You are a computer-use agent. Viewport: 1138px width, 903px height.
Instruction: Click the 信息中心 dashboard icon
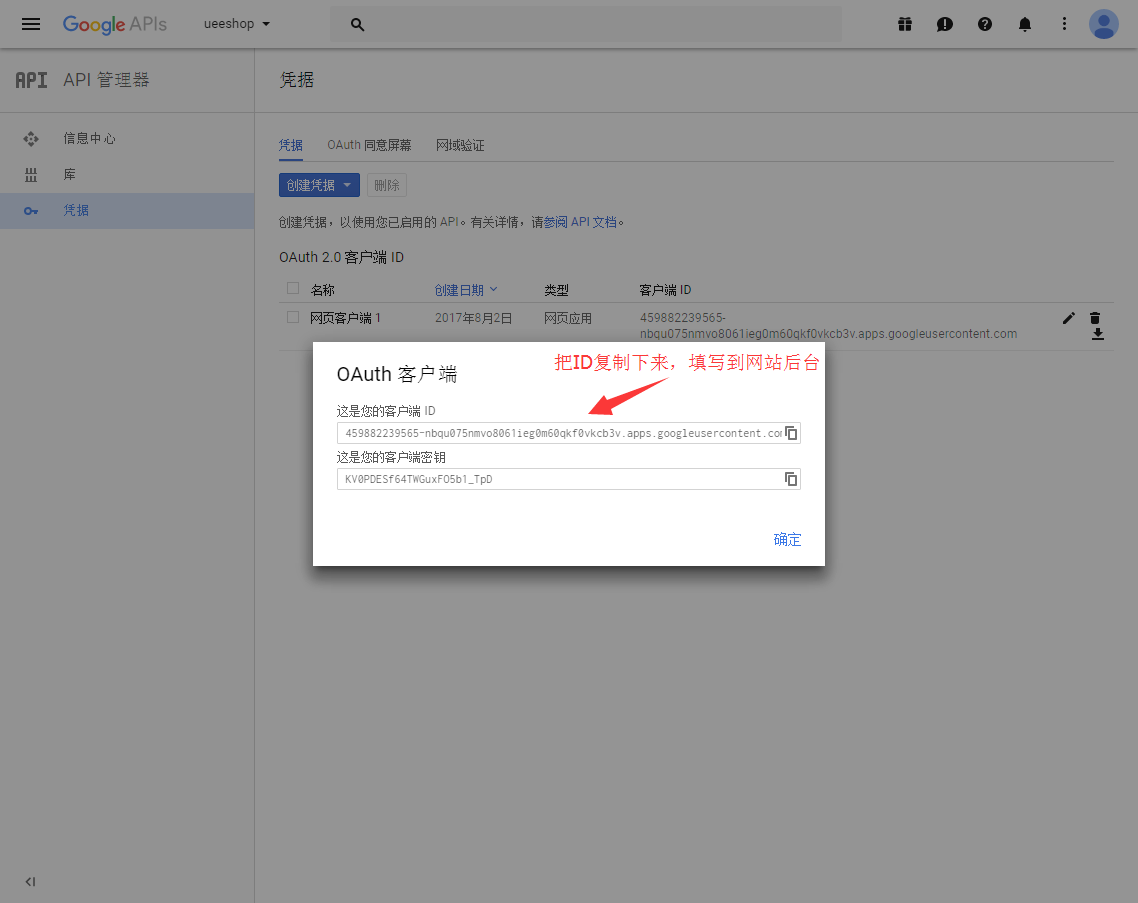30,138
